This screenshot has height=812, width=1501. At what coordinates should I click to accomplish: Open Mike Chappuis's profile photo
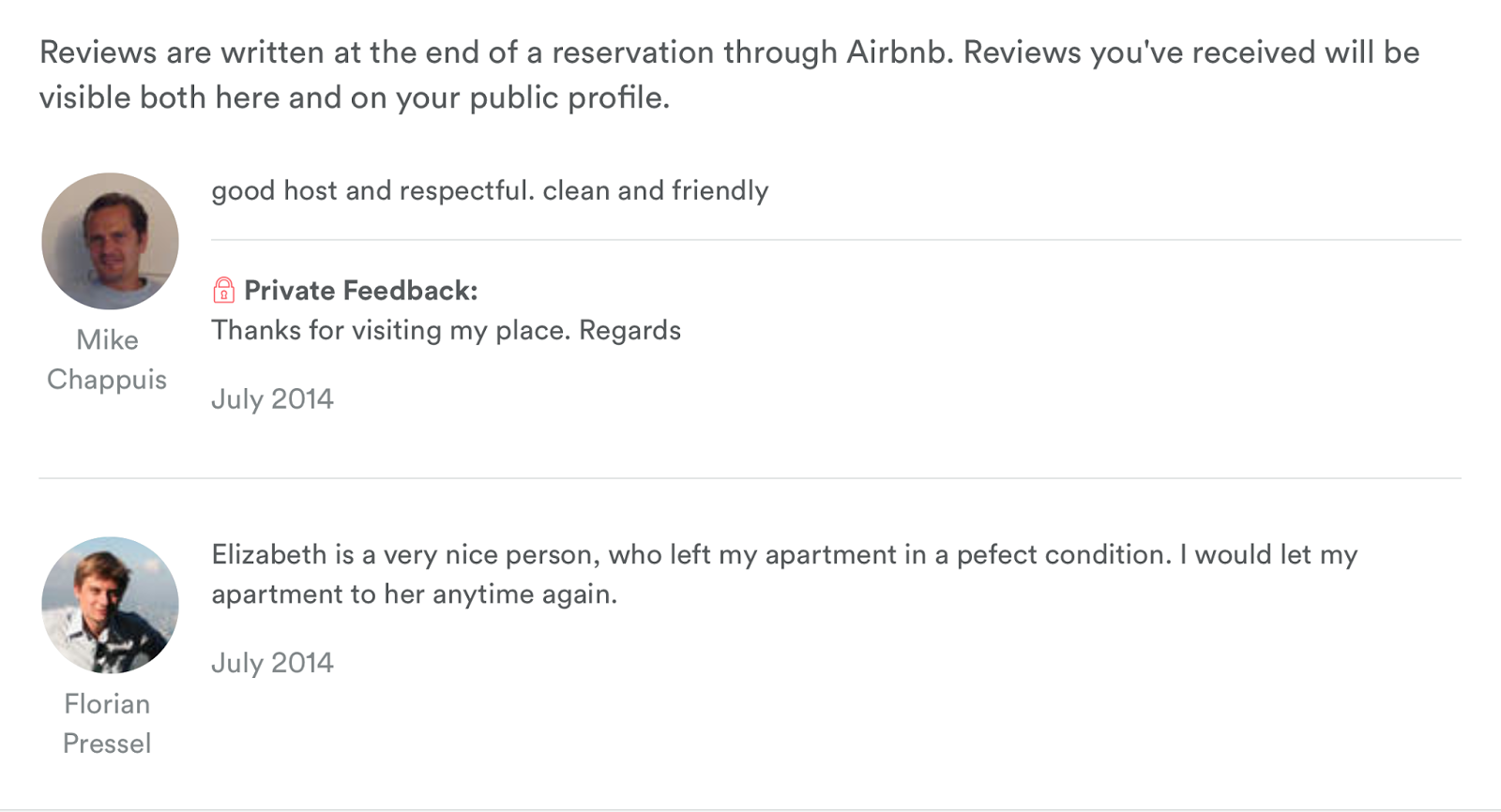tap(110, 241)
